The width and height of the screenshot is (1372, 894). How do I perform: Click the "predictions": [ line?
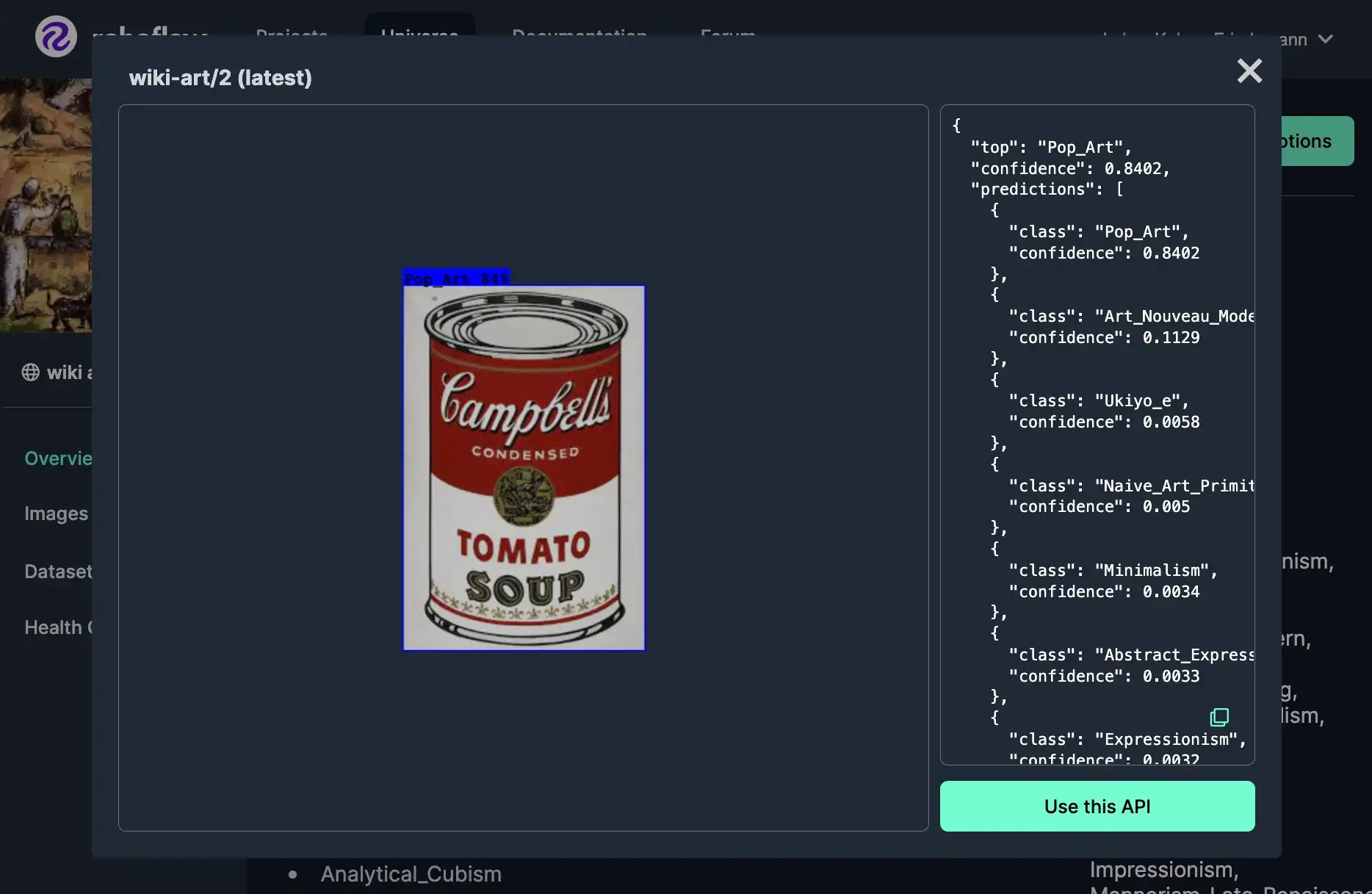pos(1047,190)
